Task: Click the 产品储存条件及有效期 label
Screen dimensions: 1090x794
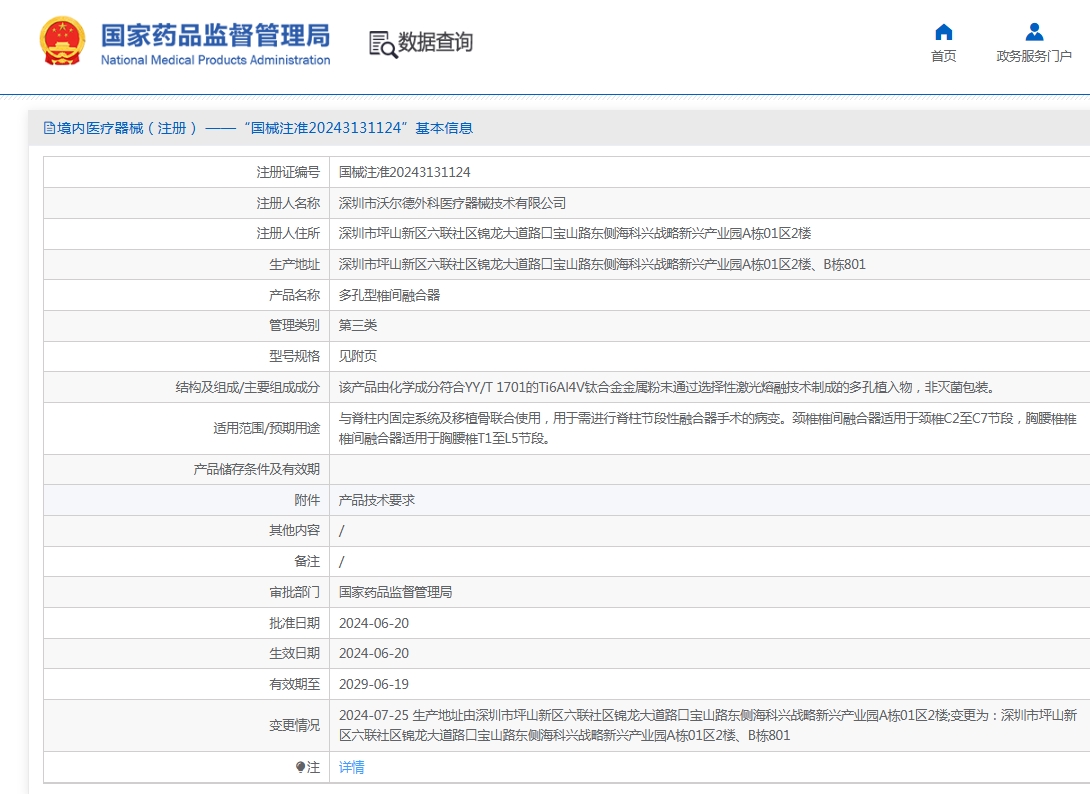Action: [x=257, y=469]
